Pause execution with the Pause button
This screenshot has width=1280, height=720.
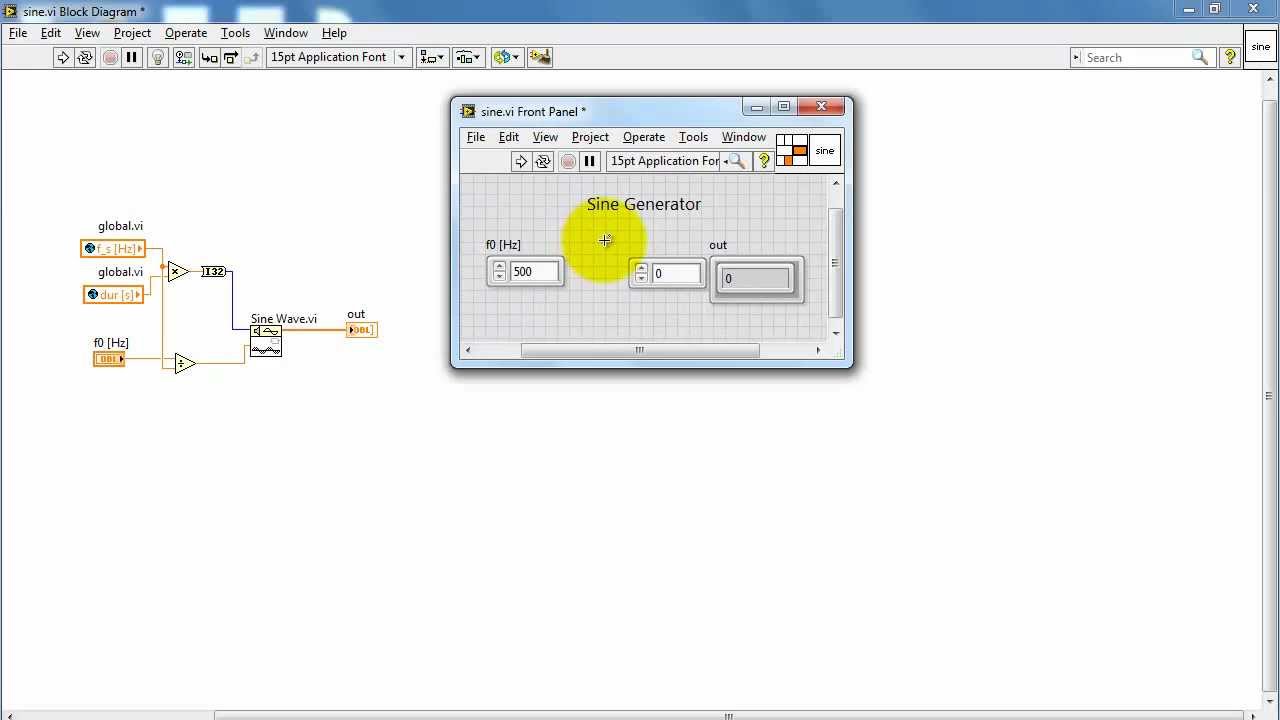point(133,57)
